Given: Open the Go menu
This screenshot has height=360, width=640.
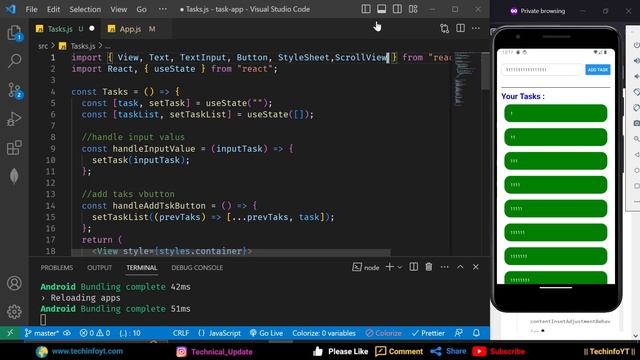Looking at the screenshot, I should (x=141, y=9).
